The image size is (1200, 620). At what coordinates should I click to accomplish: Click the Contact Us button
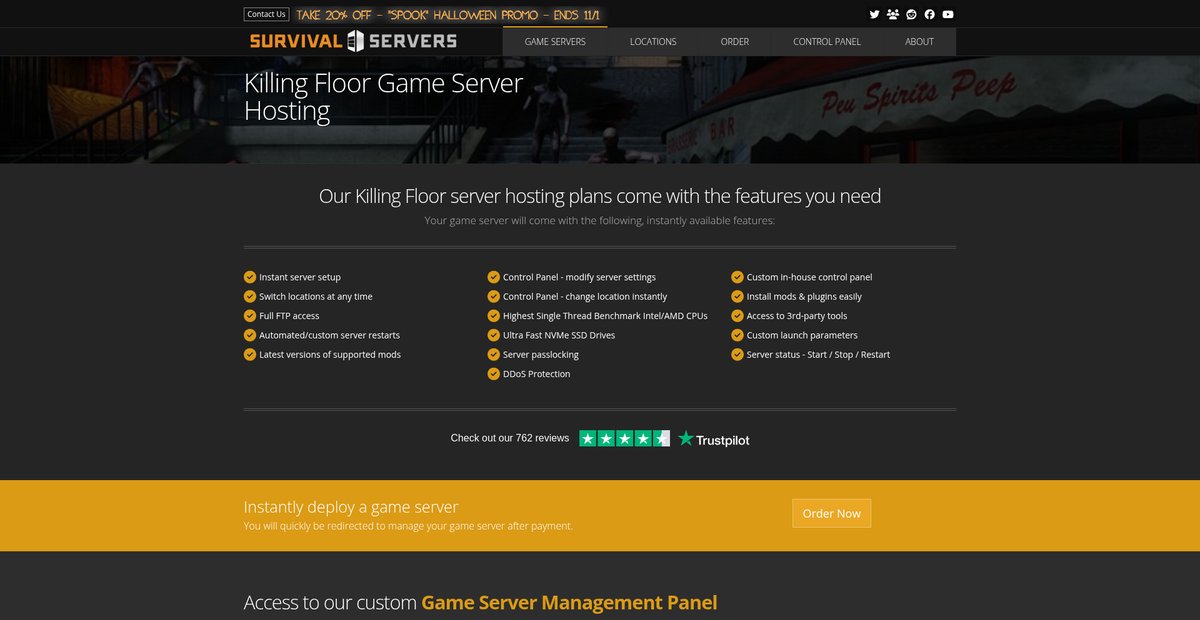point(266,14)
